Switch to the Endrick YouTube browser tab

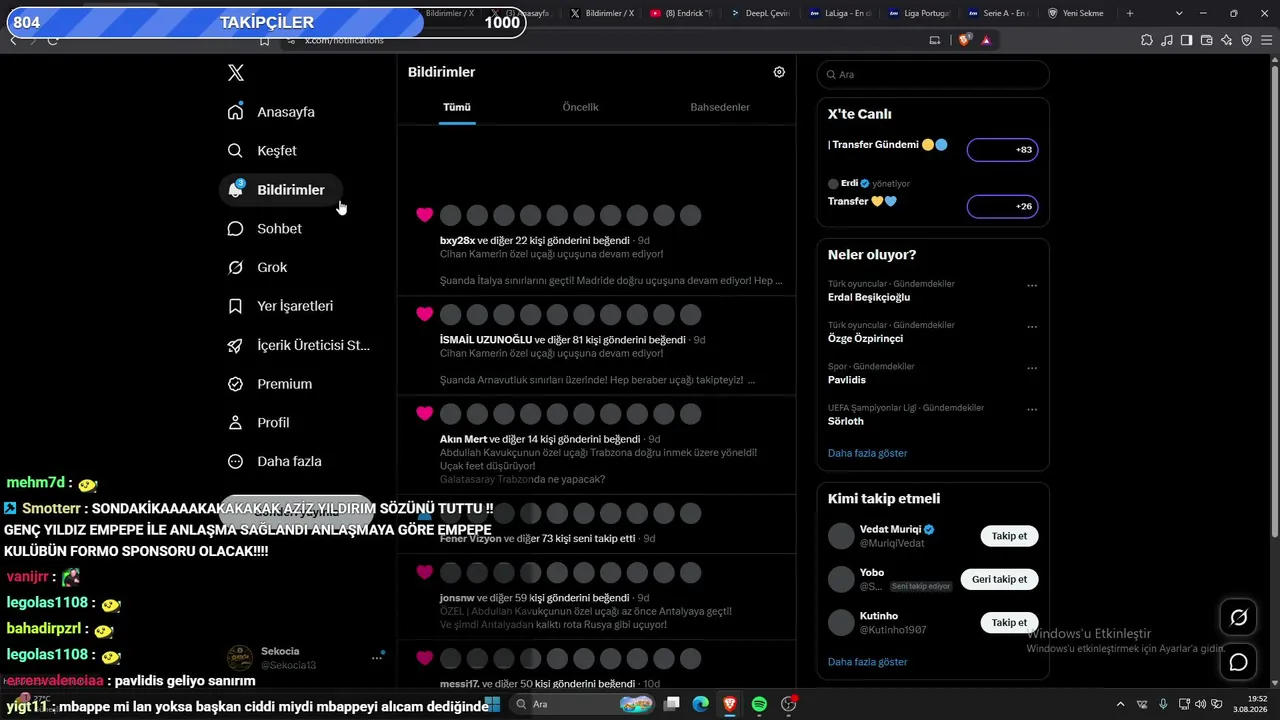click(x=682, y=13)
